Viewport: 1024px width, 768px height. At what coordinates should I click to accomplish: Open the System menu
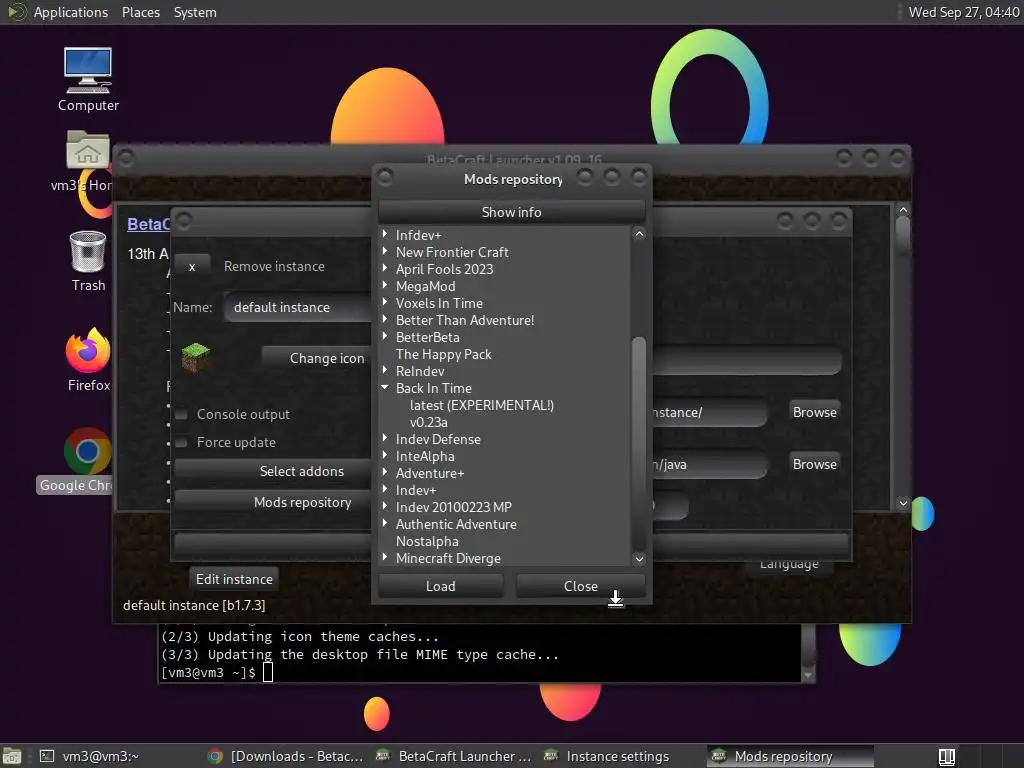(195, 12)
